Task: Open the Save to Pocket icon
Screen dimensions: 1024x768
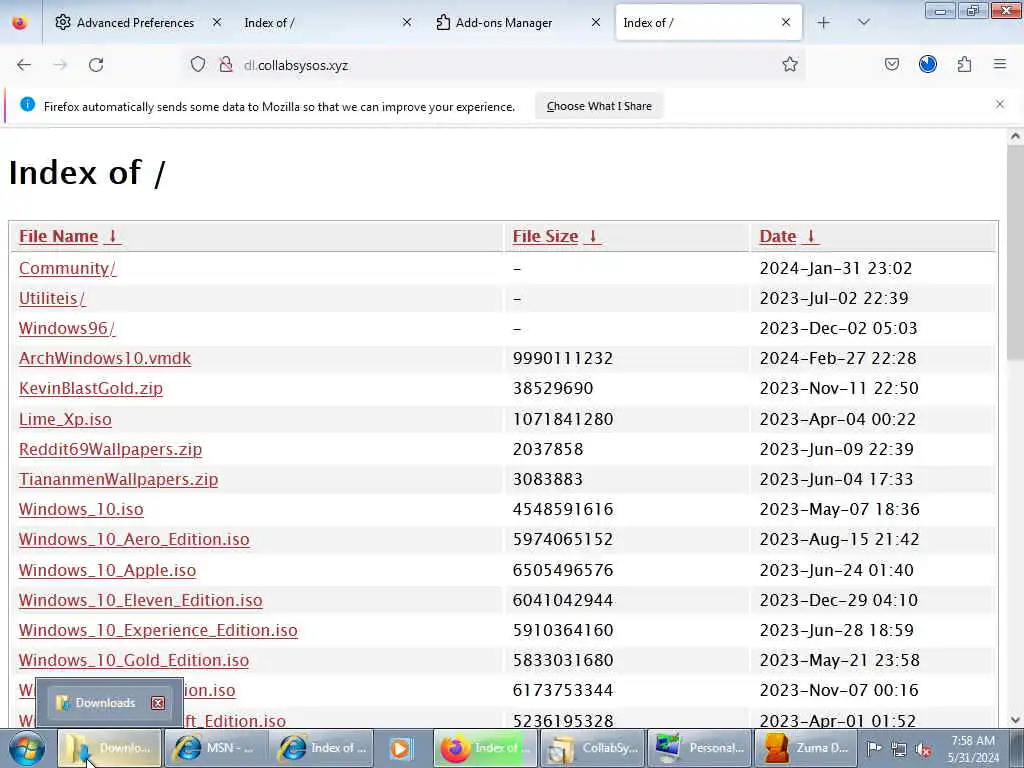Action: 891,64
